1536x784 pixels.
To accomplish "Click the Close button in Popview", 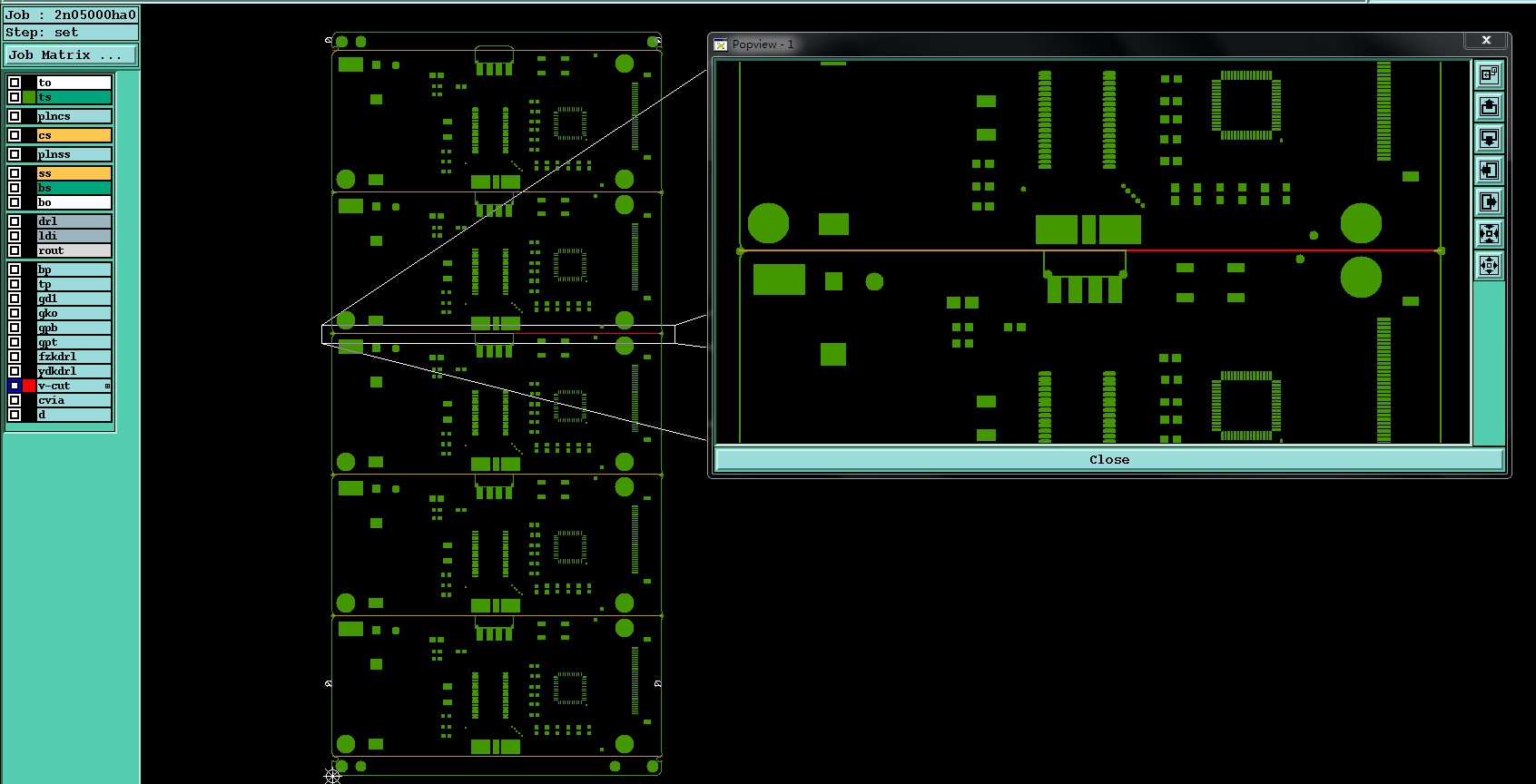I will 1109,459.
